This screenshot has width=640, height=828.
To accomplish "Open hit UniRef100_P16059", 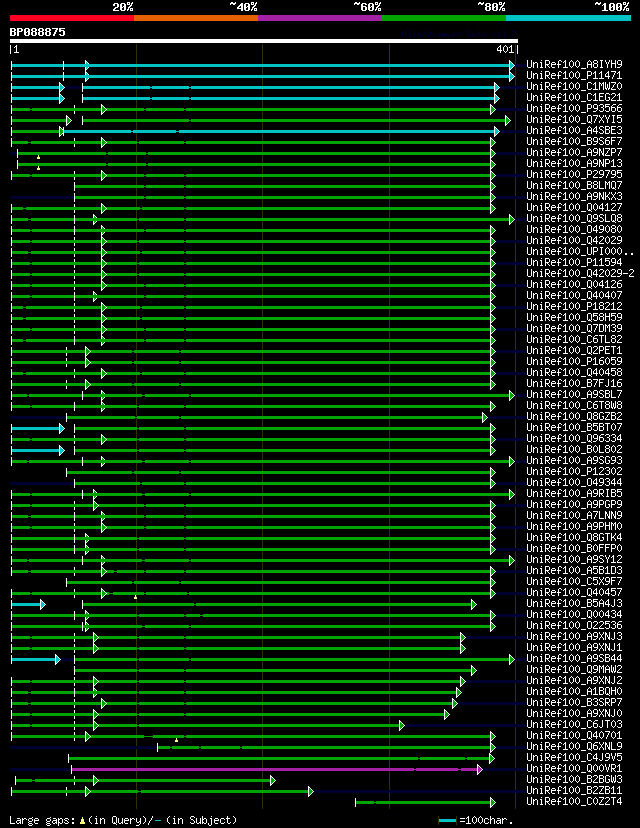I will click(574, 361).
